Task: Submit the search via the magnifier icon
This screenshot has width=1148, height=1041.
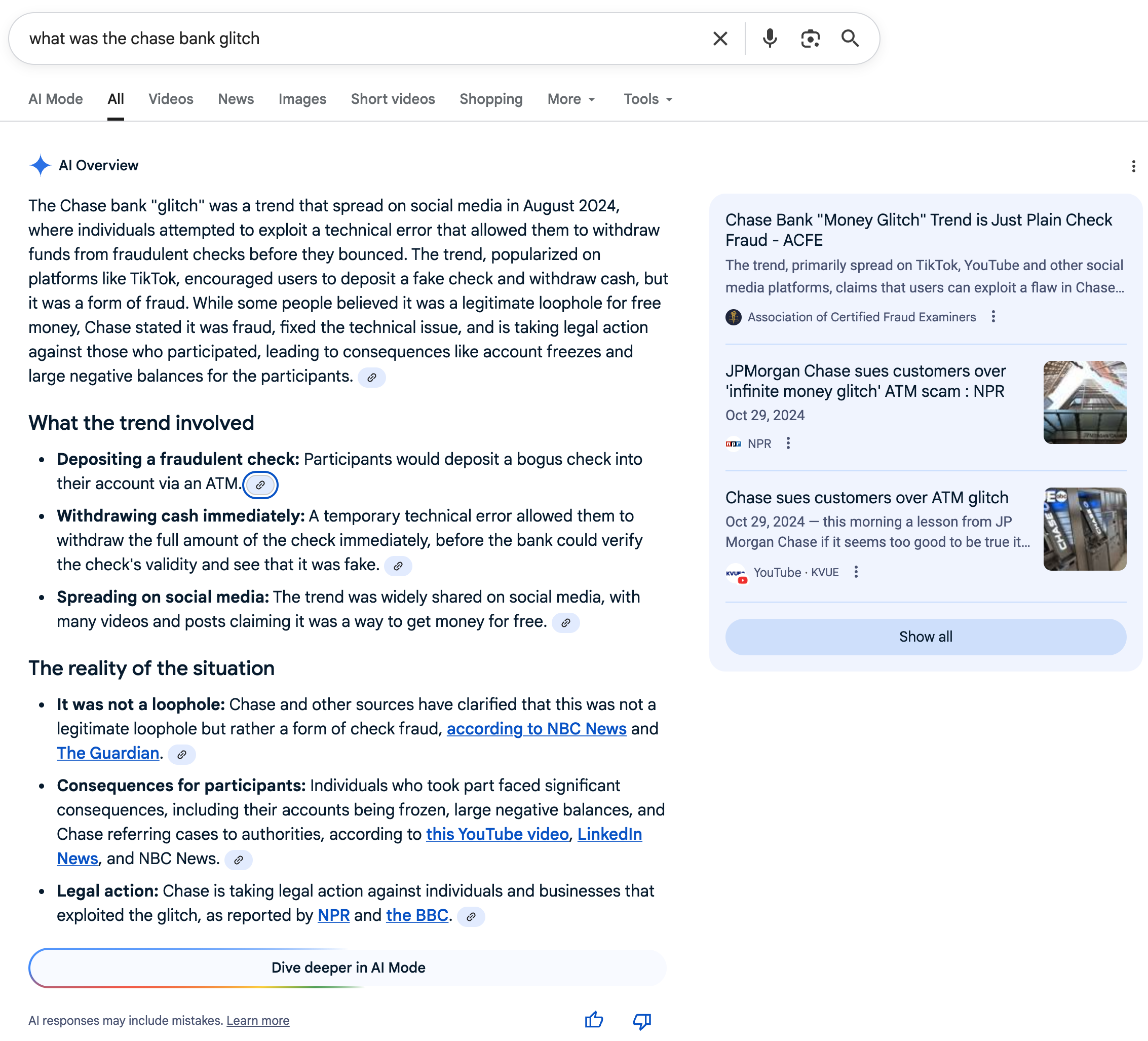Action: coord(851,38)
